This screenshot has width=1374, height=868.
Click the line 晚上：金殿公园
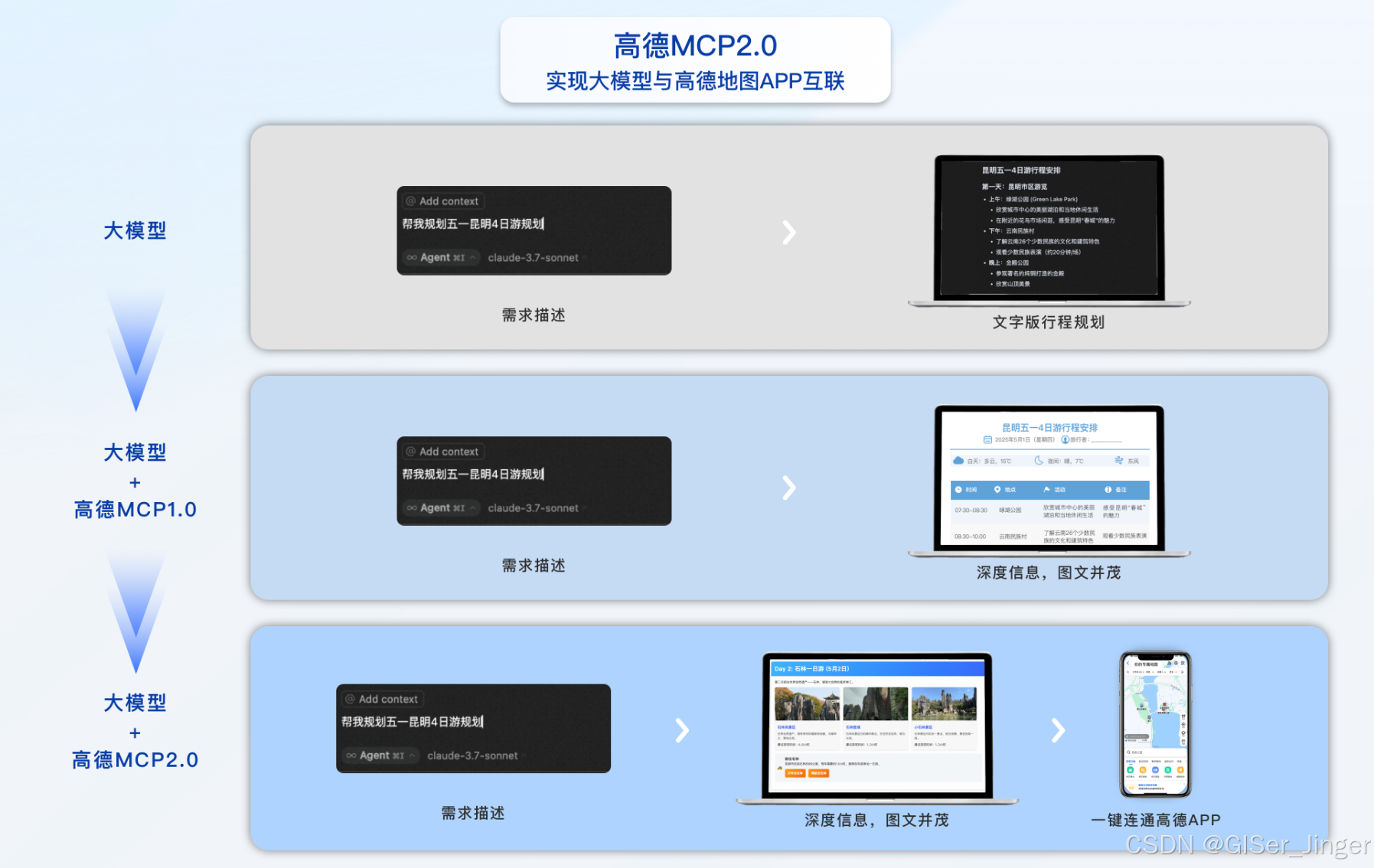(x=1008, y=263)
